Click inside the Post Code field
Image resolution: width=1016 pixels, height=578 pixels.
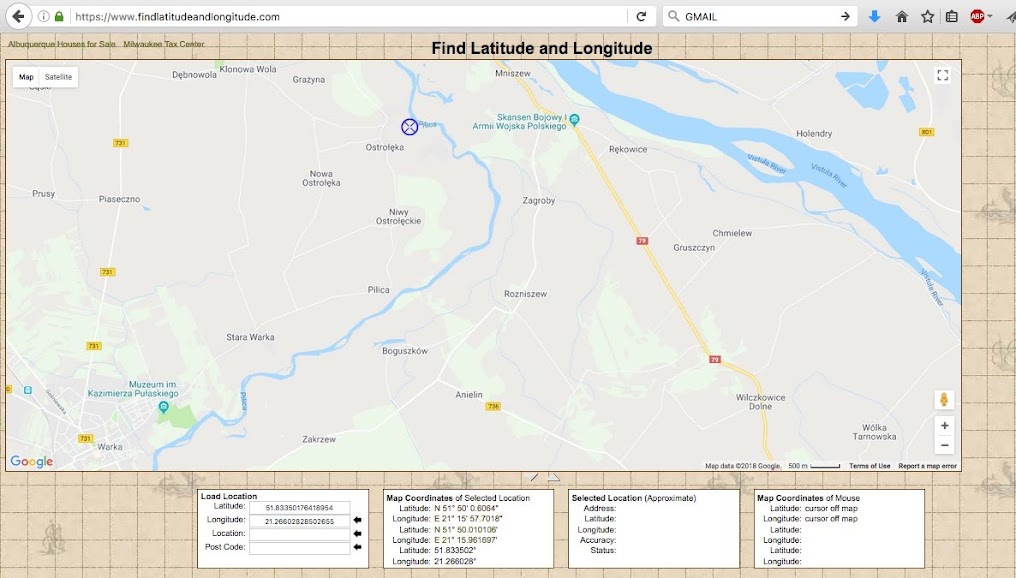click(299, 548)
